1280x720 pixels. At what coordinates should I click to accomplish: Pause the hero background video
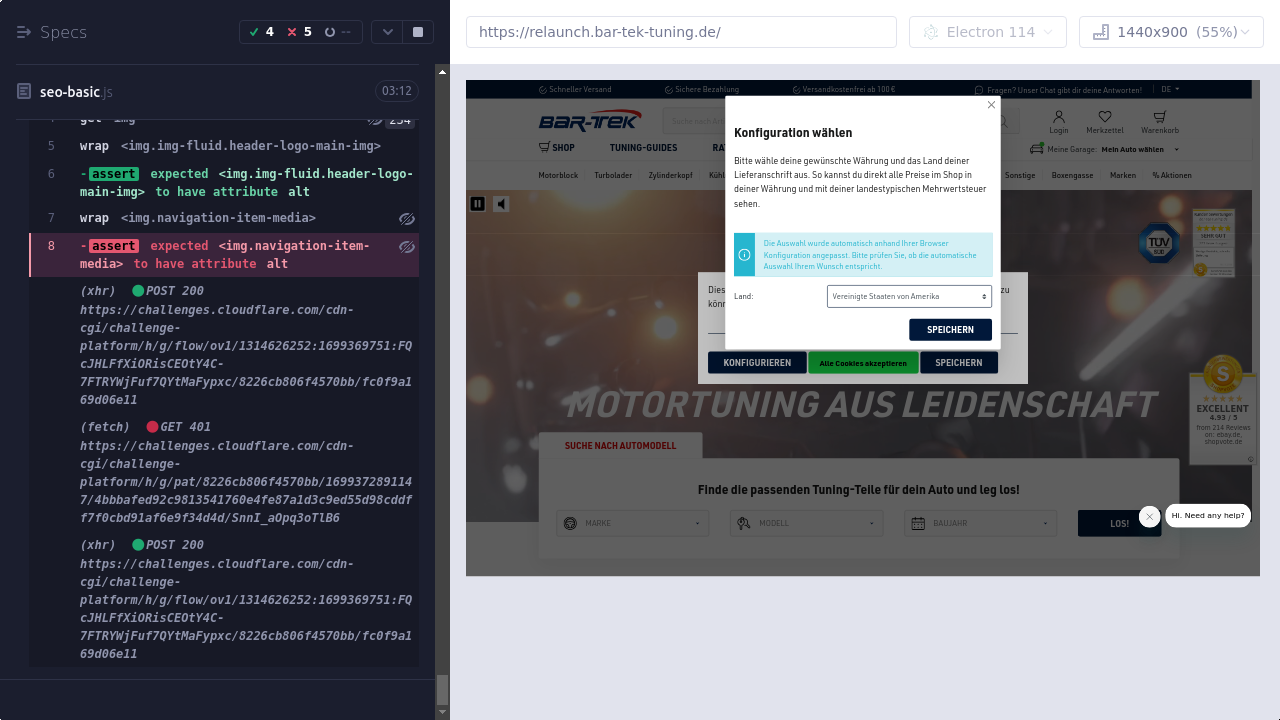coord(478,204)
